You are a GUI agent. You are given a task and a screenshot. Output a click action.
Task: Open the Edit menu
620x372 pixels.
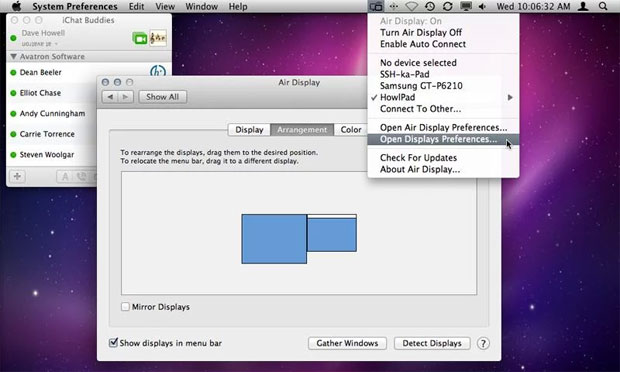[x=136, y=6]
